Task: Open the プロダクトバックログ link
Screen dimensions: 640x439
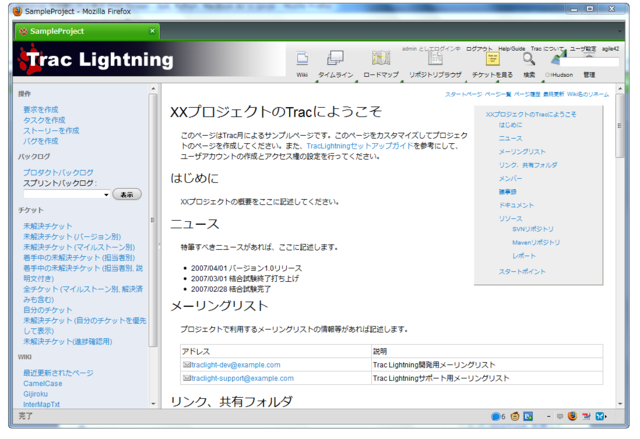Action: pyautogui.click(x=58, y=173)
